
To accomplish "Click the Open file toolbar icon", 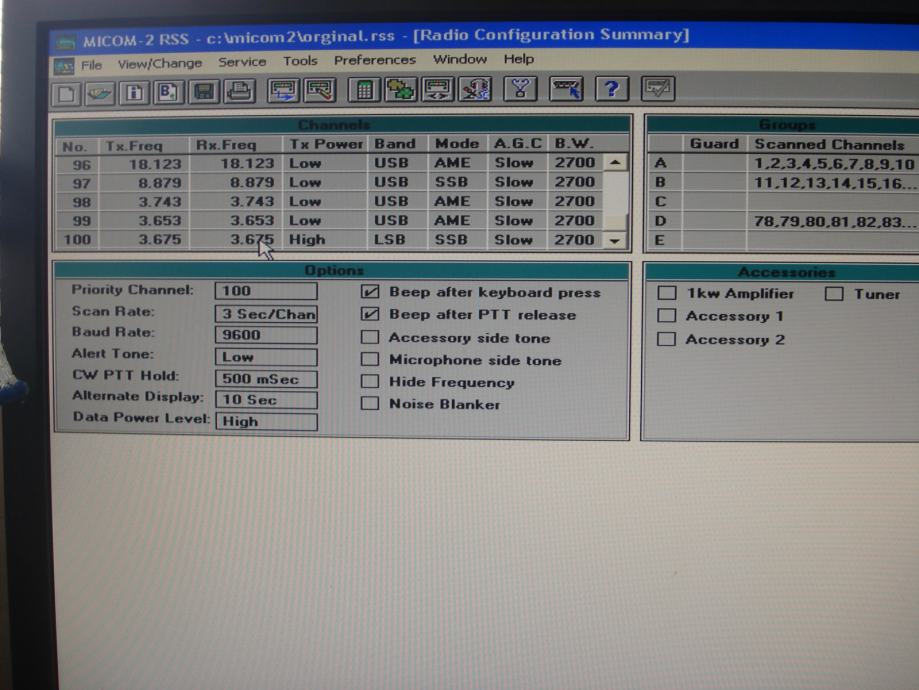I will (x=100, y=93).
